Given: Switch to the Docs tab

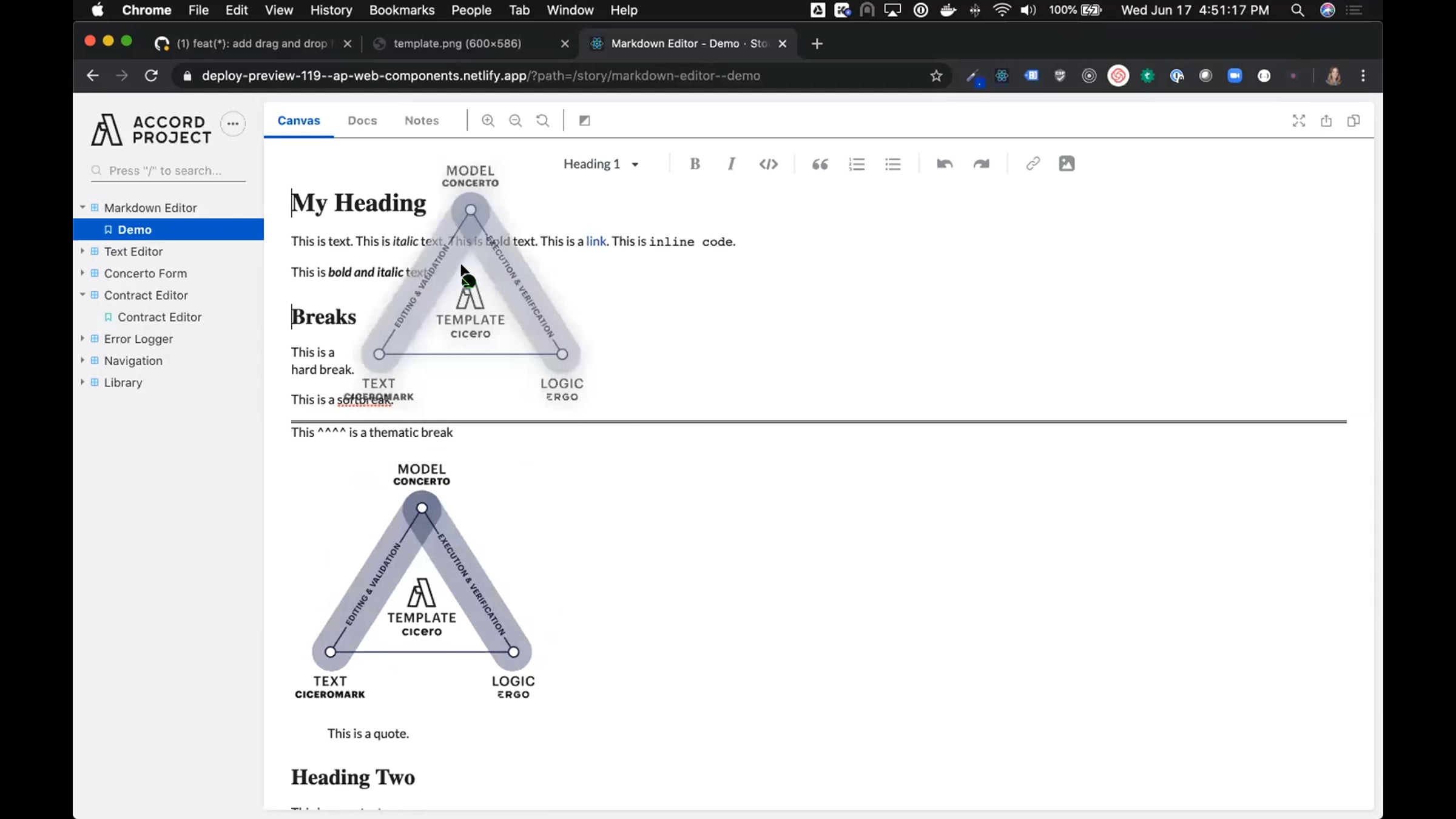Looking at the screenshot, I should tap(362, 121).
